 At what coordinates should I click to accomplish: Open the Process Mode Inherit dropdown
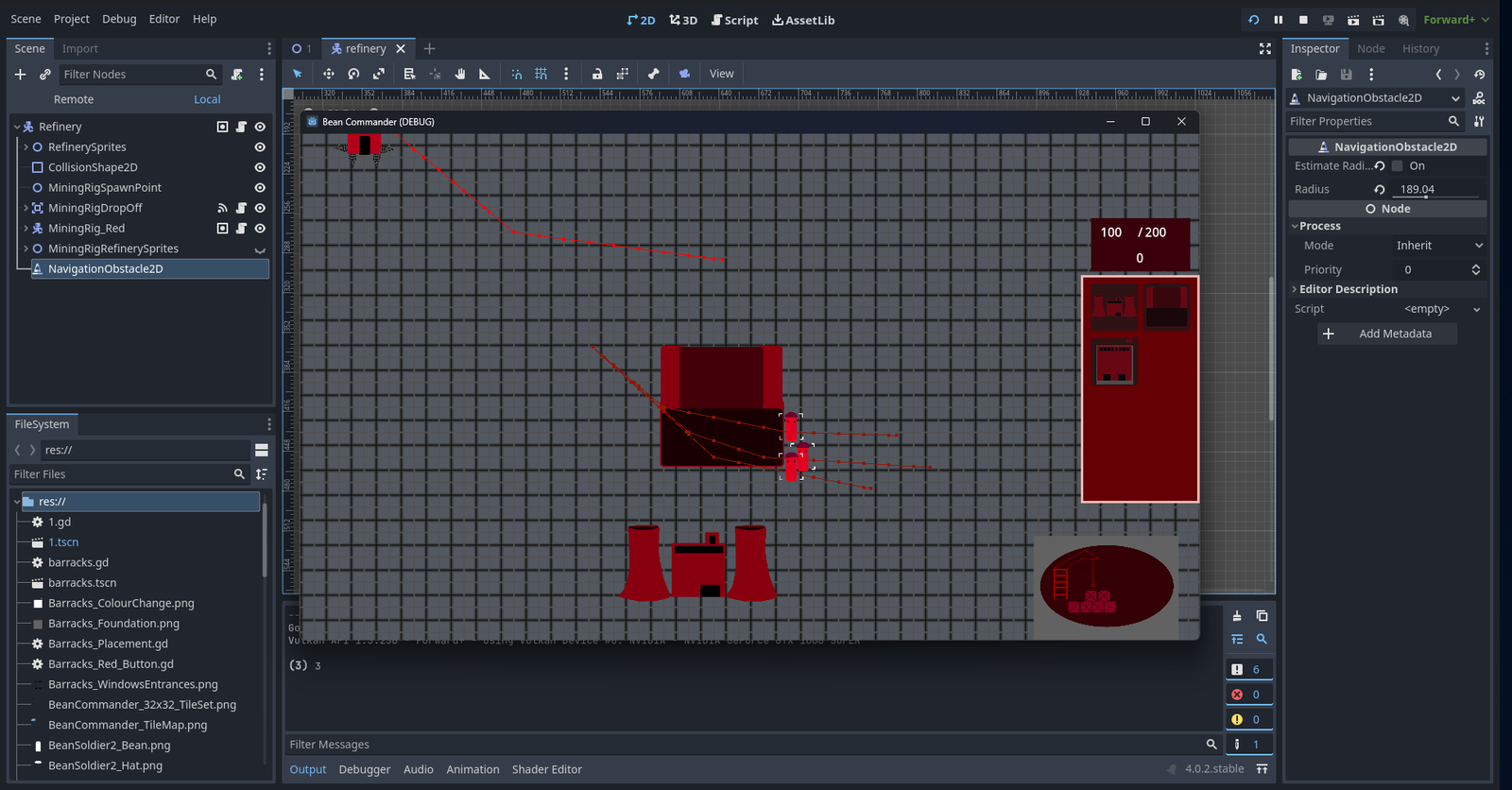click(x=1438, y=246)
